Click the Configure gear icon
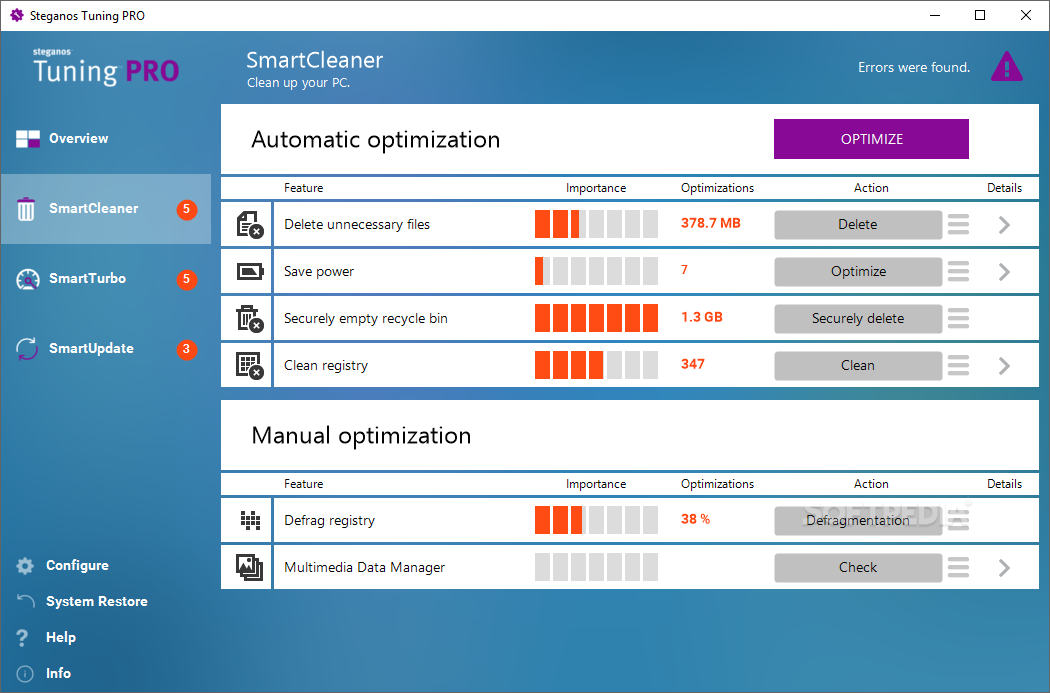The image size is (1050, 693). pyautogui.click(x=25, y=566)
